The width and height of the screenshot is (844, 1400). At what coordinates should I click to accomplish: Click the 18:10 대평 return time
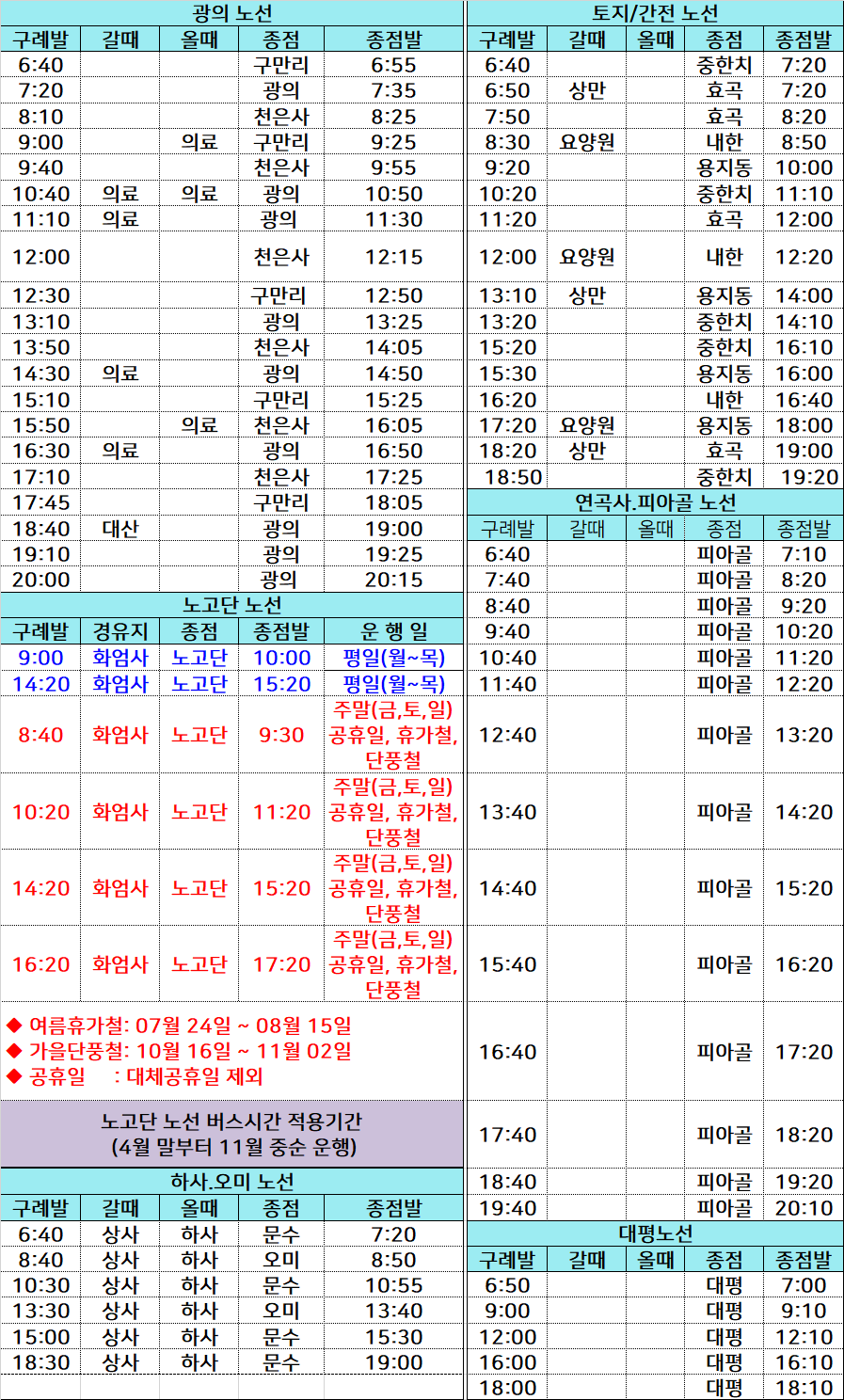(804, 1388)
